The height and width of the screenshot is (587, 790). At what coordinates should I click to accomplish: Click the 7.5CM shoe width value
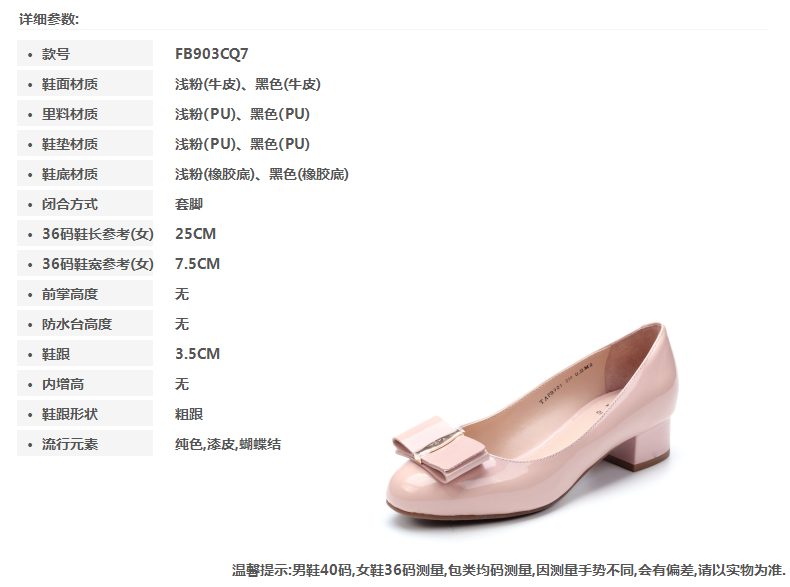click(x=198, y=264)
